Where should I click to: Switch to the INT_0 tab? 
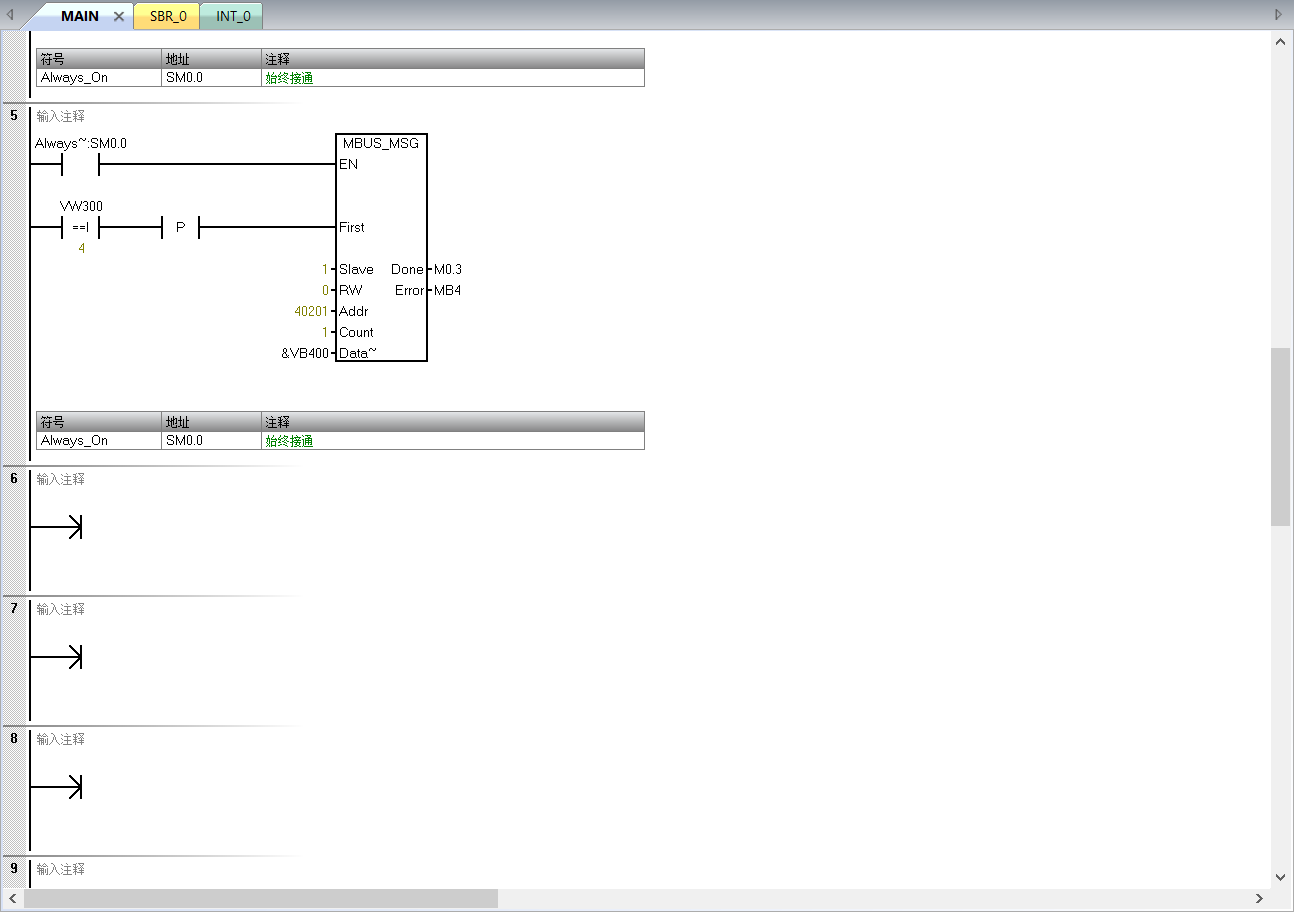(x=232, y=16)
